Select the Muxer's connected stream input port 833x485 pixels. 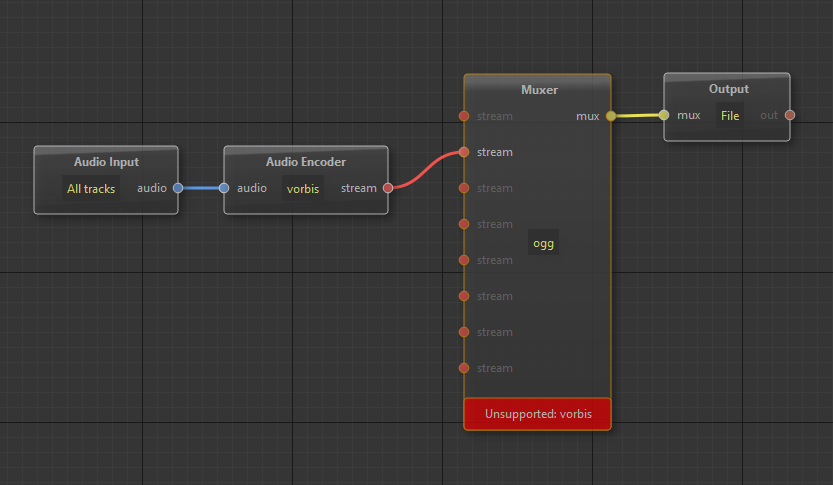tap(464, 152)
